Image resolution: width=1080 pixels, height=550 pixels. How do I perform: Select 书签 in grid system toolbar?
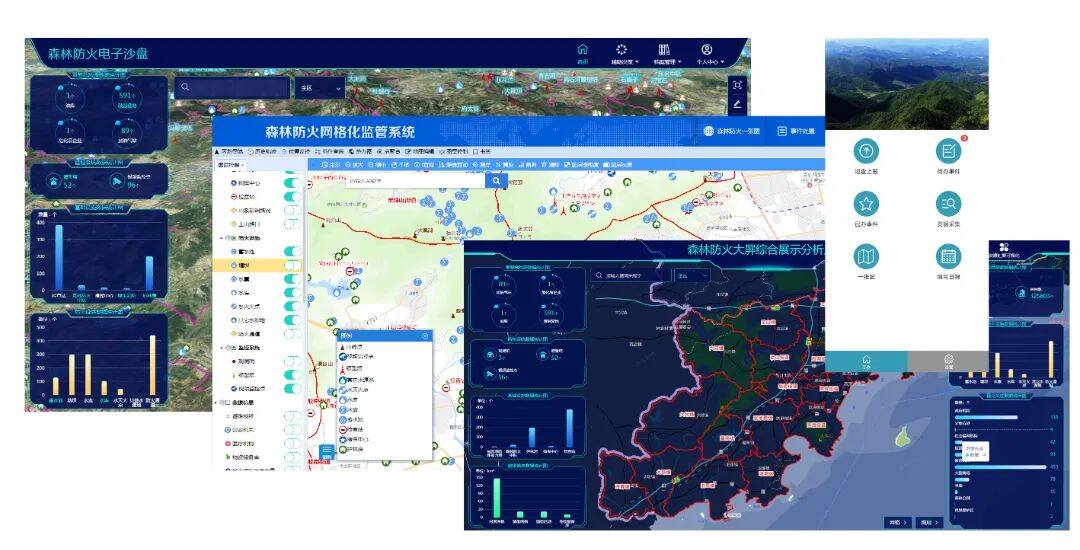point(481,151)
